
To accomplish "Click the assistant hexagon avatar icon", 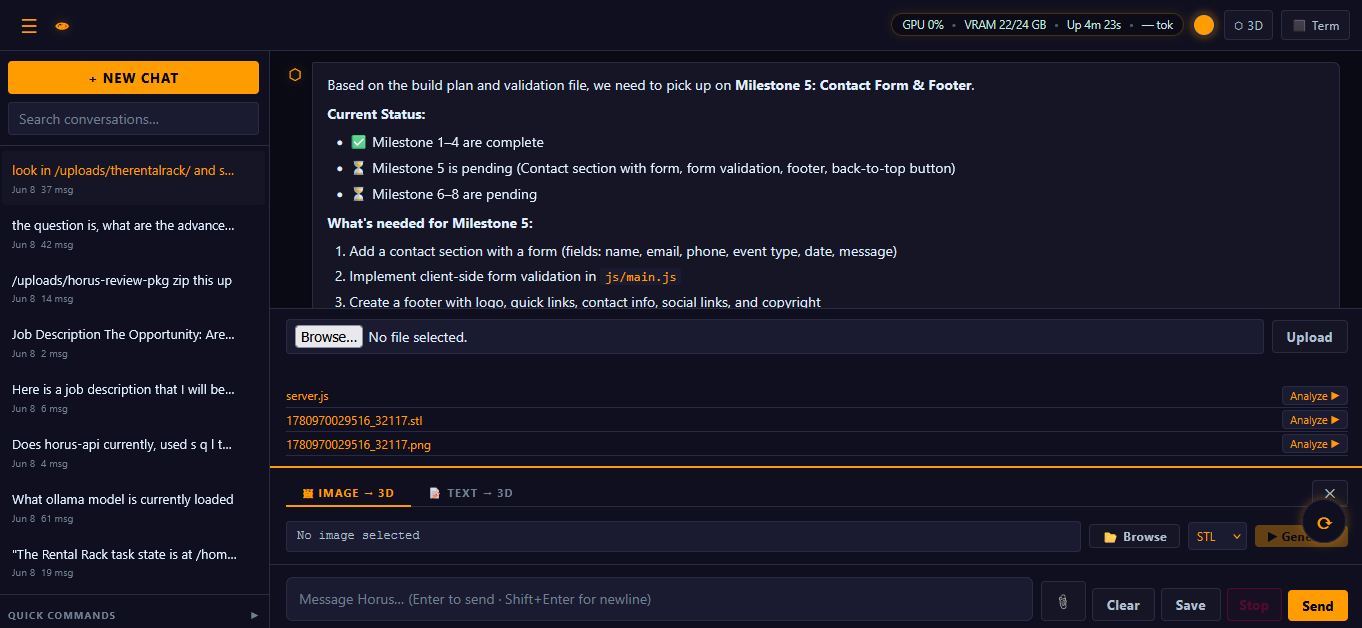I will click(295, 75).
